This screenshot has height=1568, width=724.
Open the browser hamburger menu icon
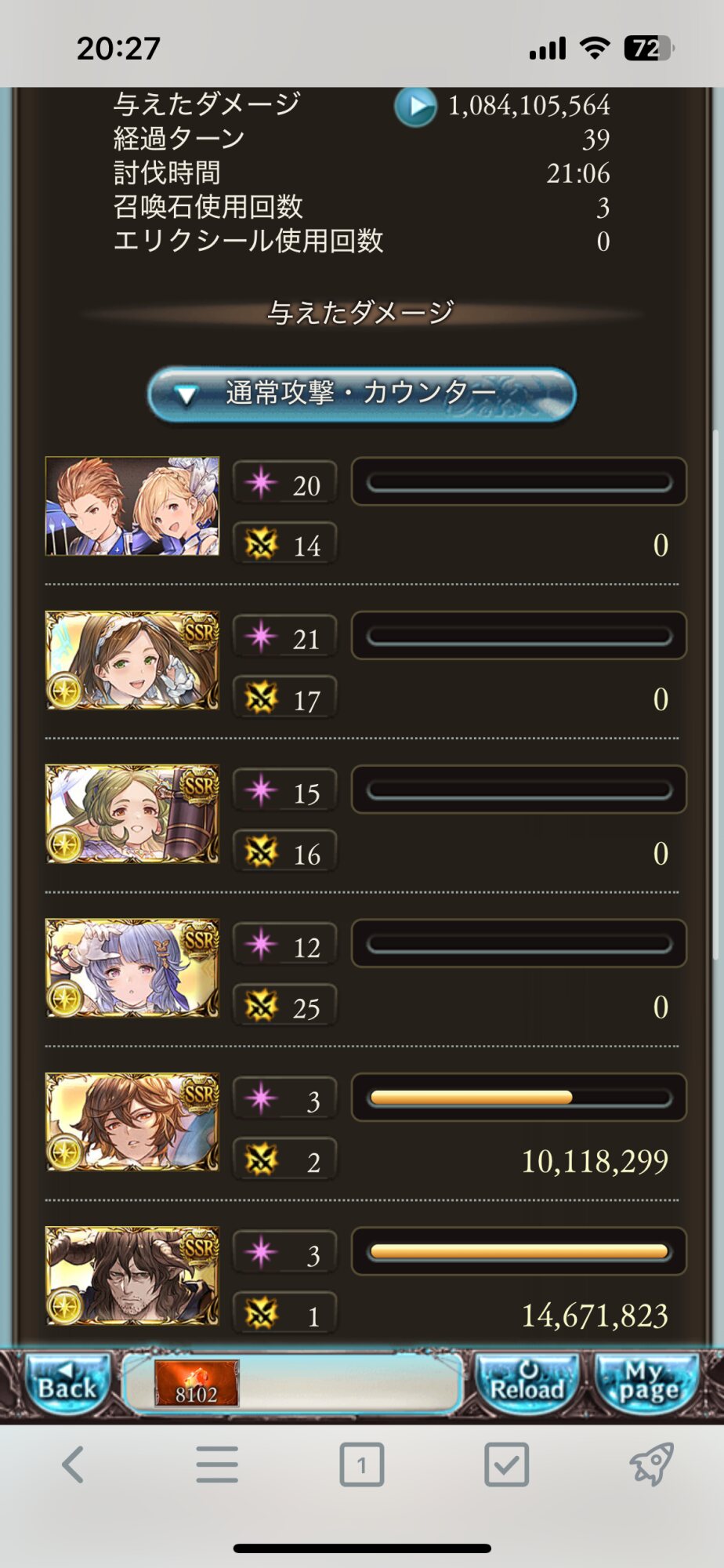pos(217,1464)
